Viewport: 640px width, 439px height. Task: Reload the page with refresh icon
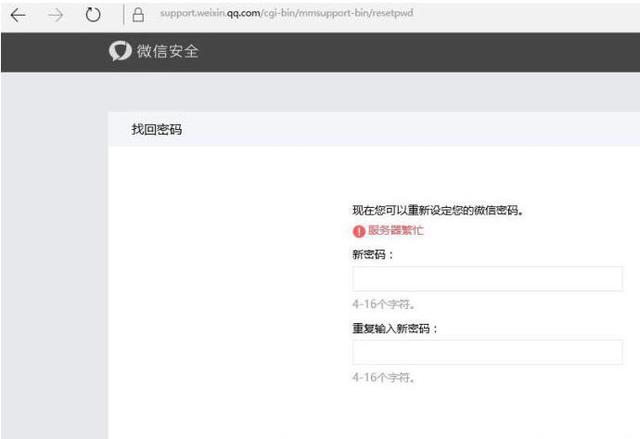(93, 15)
